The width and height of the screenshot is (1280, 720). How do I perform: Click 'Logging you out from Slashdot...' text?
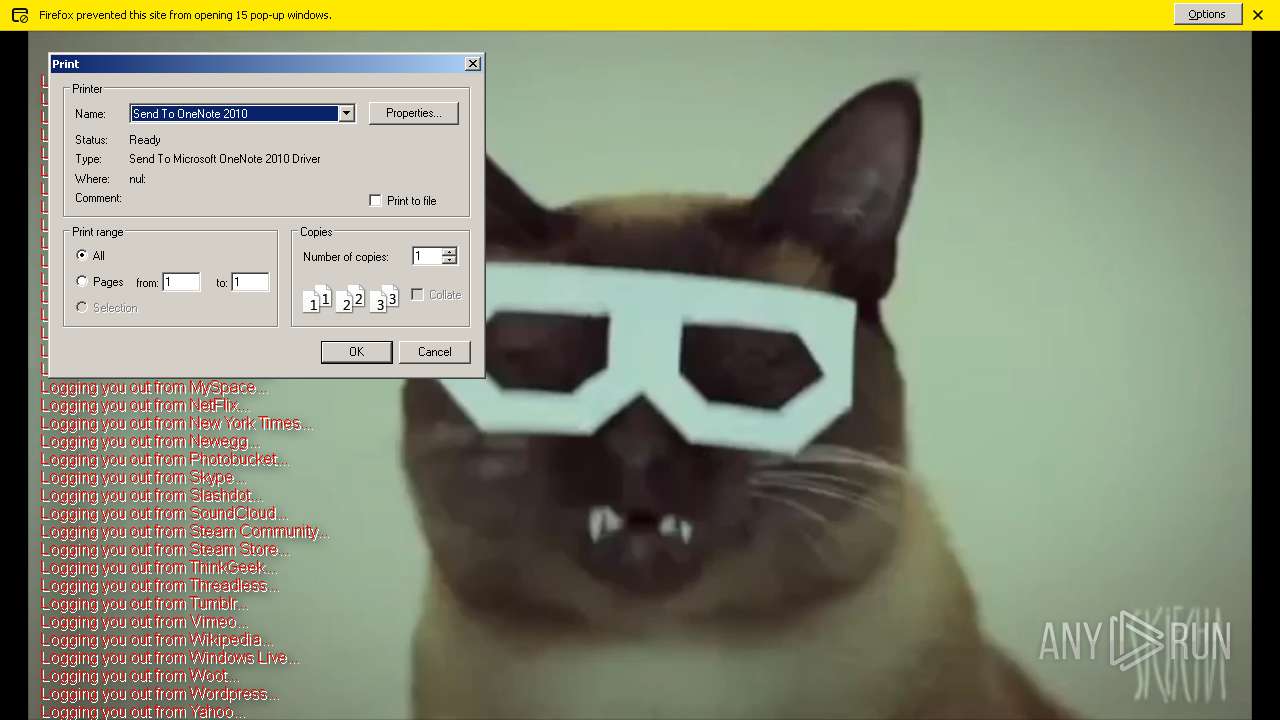pos(152,496)
